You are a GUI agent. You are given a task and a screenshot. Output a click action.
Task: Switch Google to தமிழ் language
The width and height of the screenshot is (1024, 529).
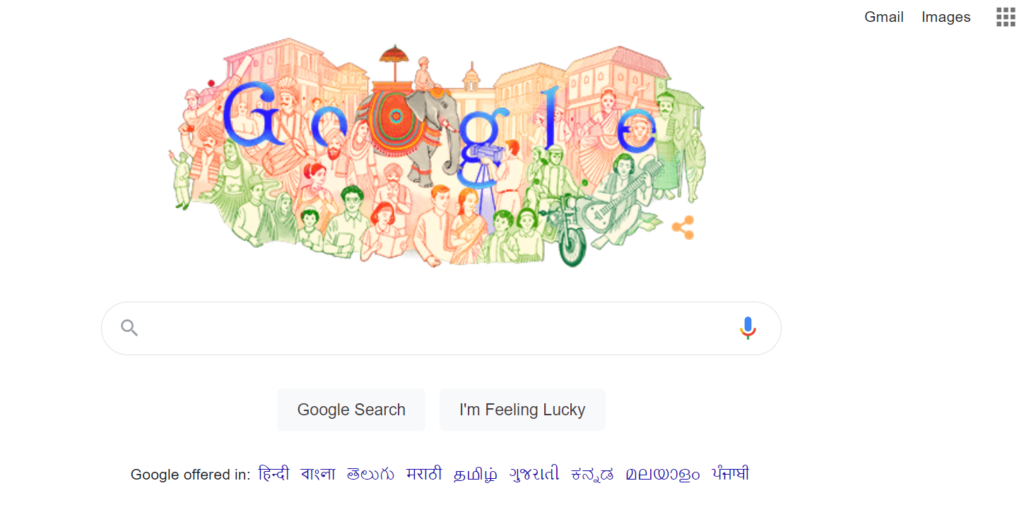pyautogui.click(x=475, y=473)
